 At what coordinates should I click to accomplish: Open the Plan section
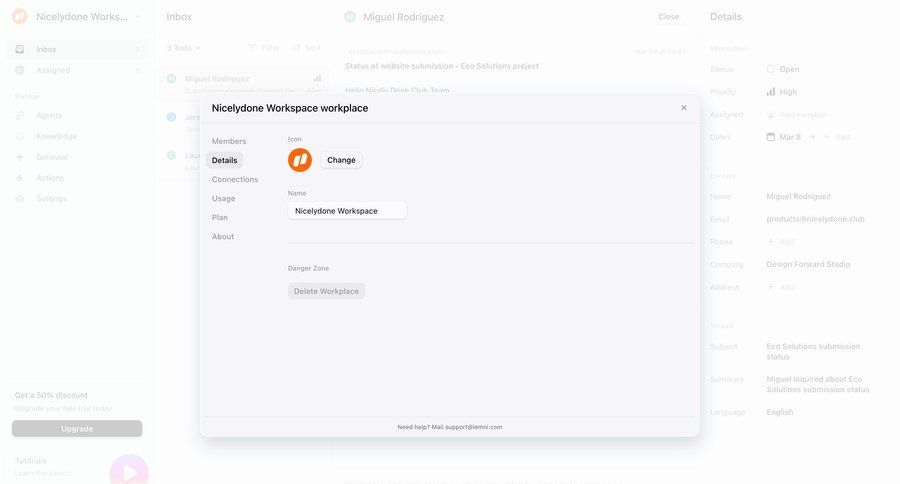[220, 218]
